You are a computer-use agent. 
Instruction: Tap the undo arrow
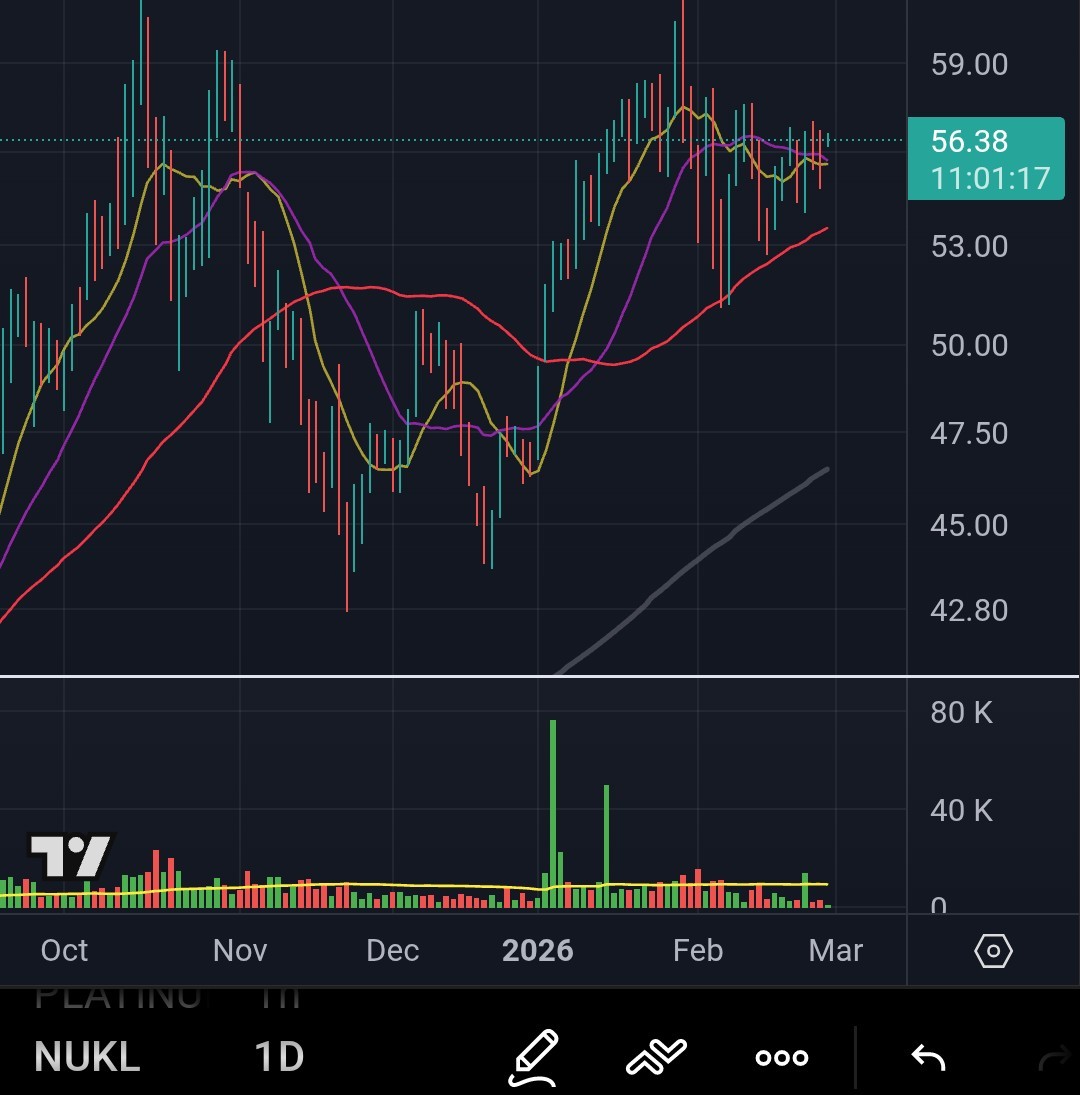point(928,1057)
